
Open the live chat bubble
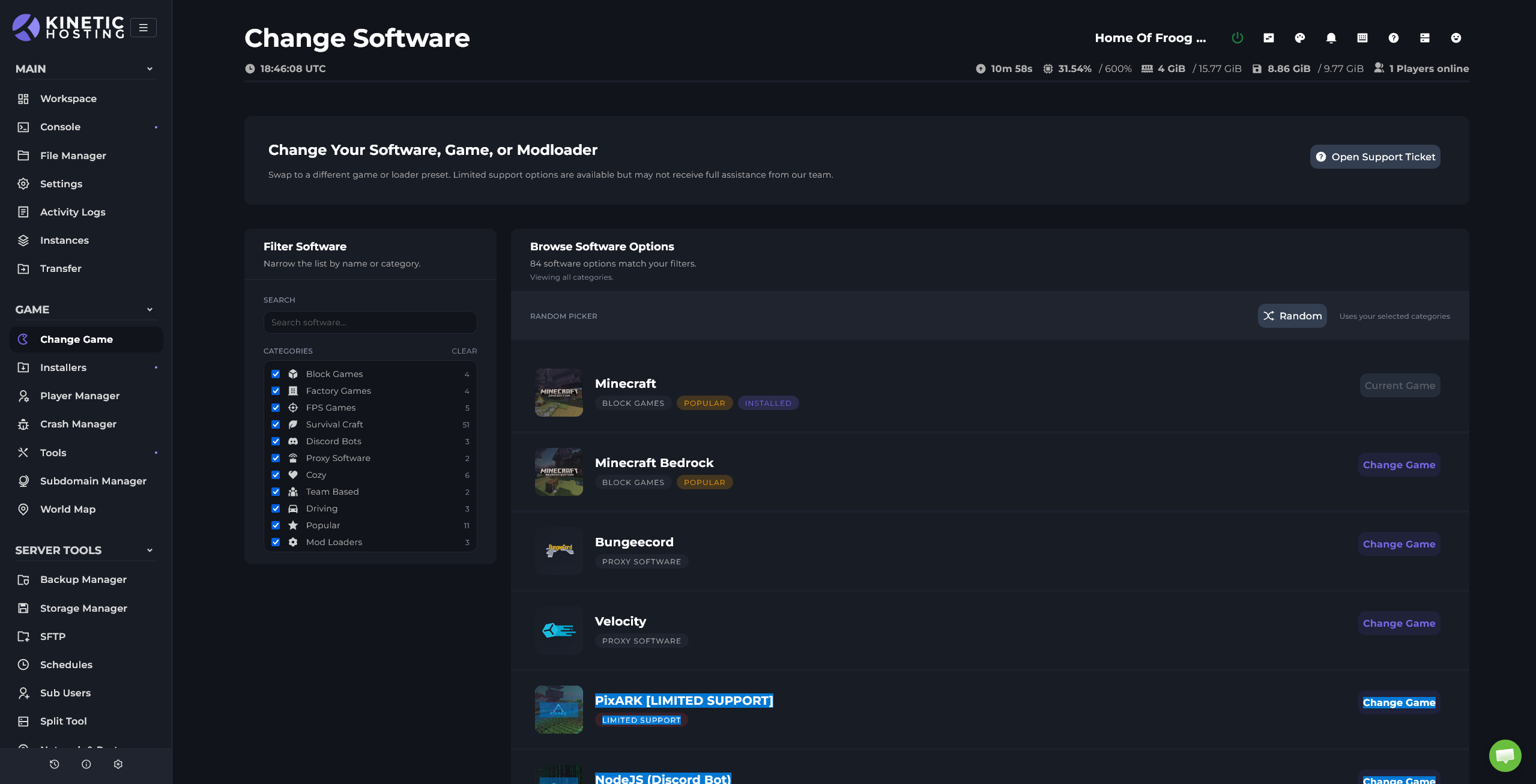coord(1505,755)
